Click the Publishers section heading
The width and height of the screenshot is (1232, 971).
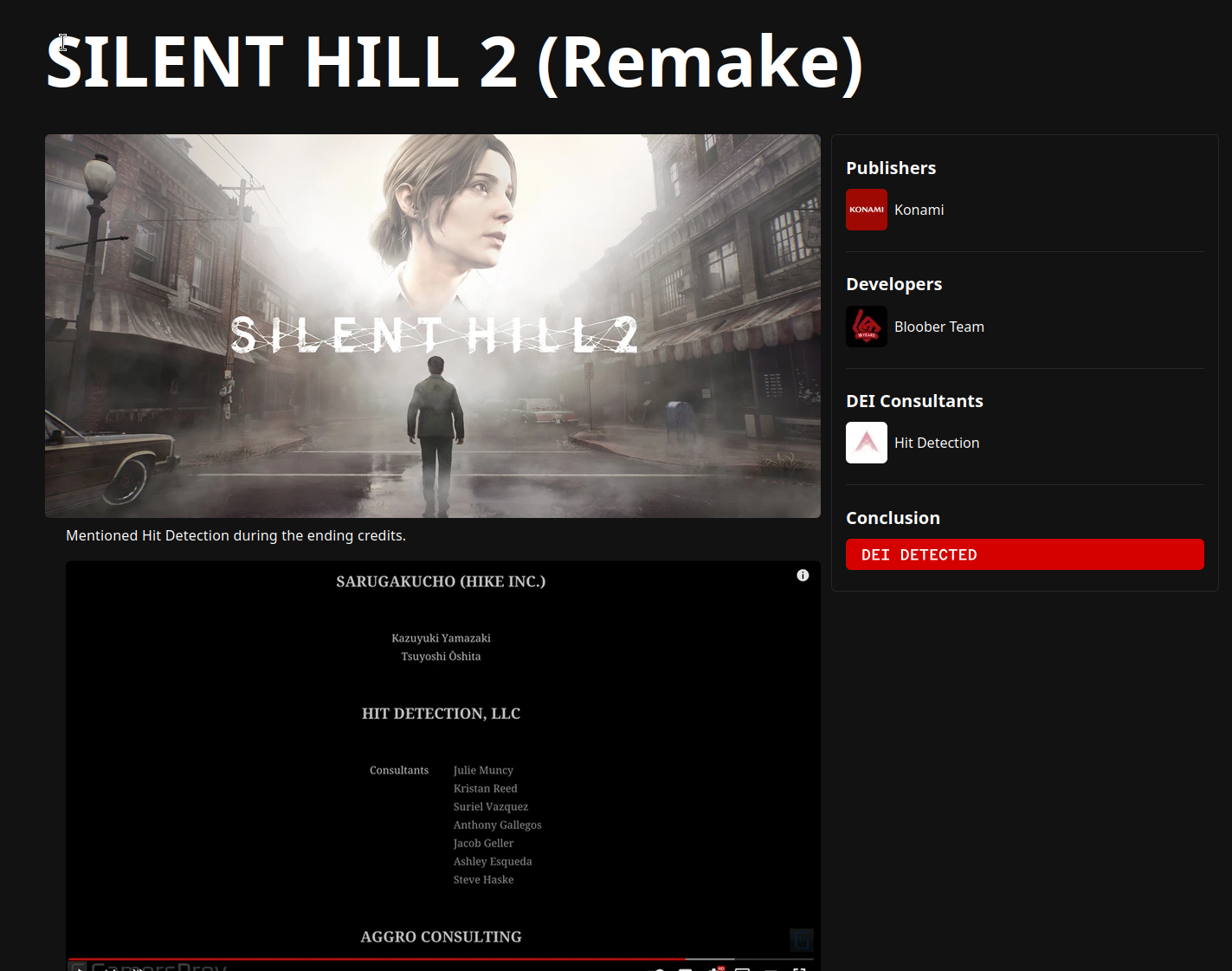891,168
